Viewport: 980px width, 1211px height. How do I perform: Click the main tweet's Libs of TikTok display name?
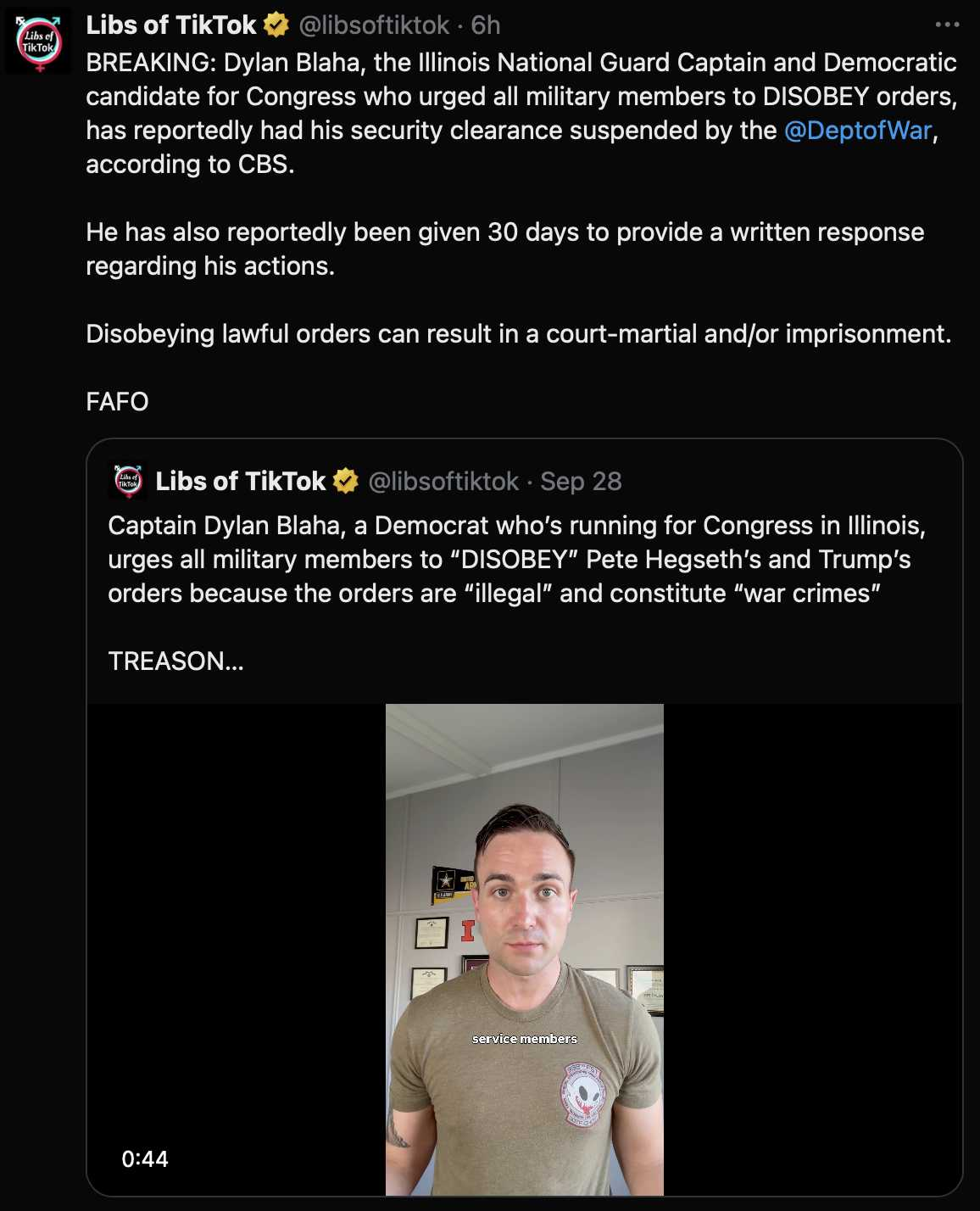pyautogui.click(x=171, y=25)
